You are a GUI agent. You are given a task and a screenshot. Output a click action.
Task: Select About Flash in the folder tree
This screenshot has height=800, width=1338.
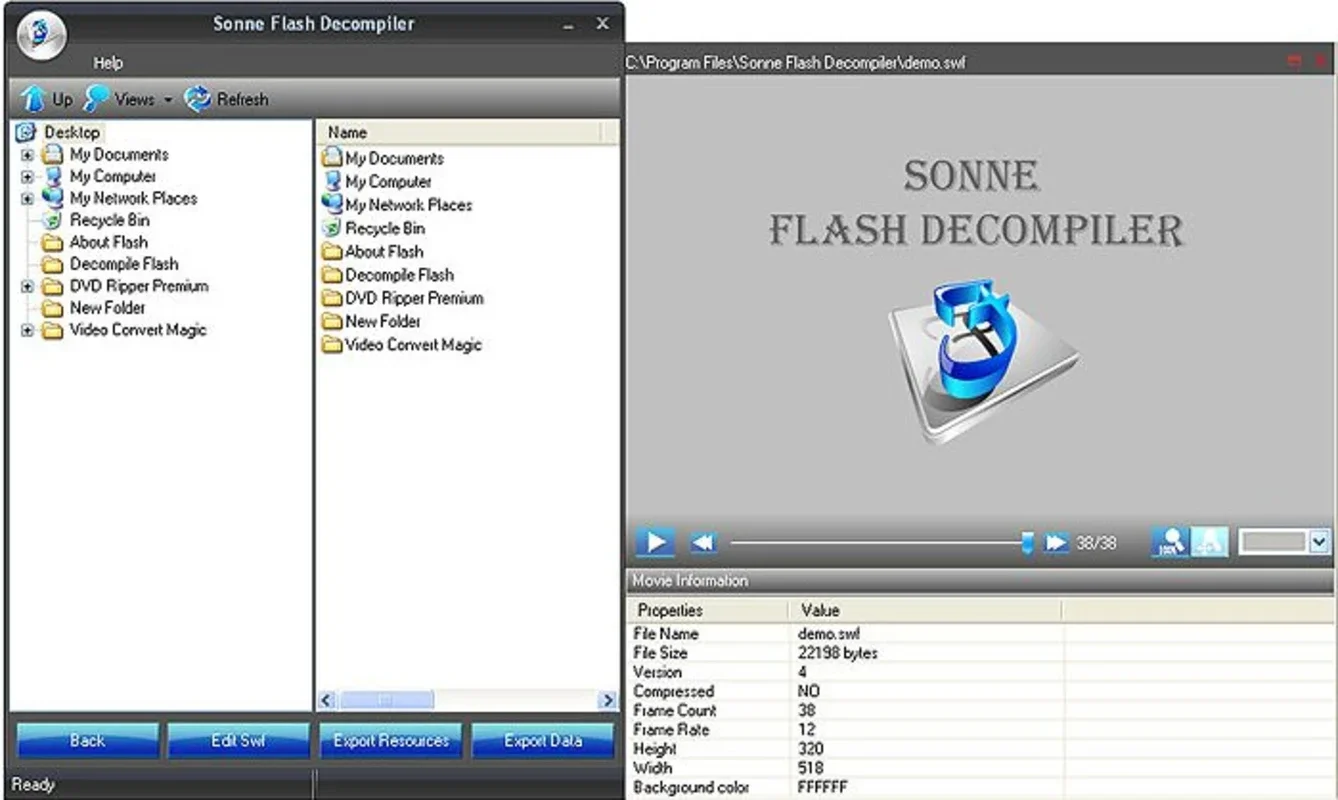tap(108, 242)
